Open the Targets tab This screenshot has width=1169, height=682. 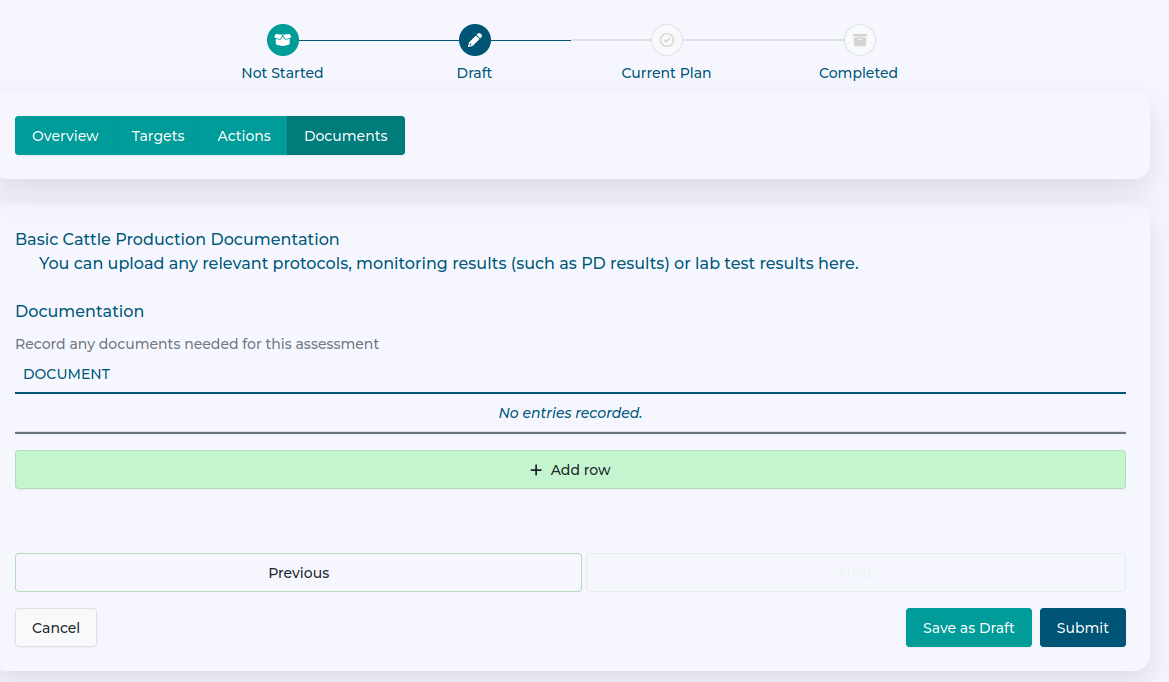(x=158, y=136)
